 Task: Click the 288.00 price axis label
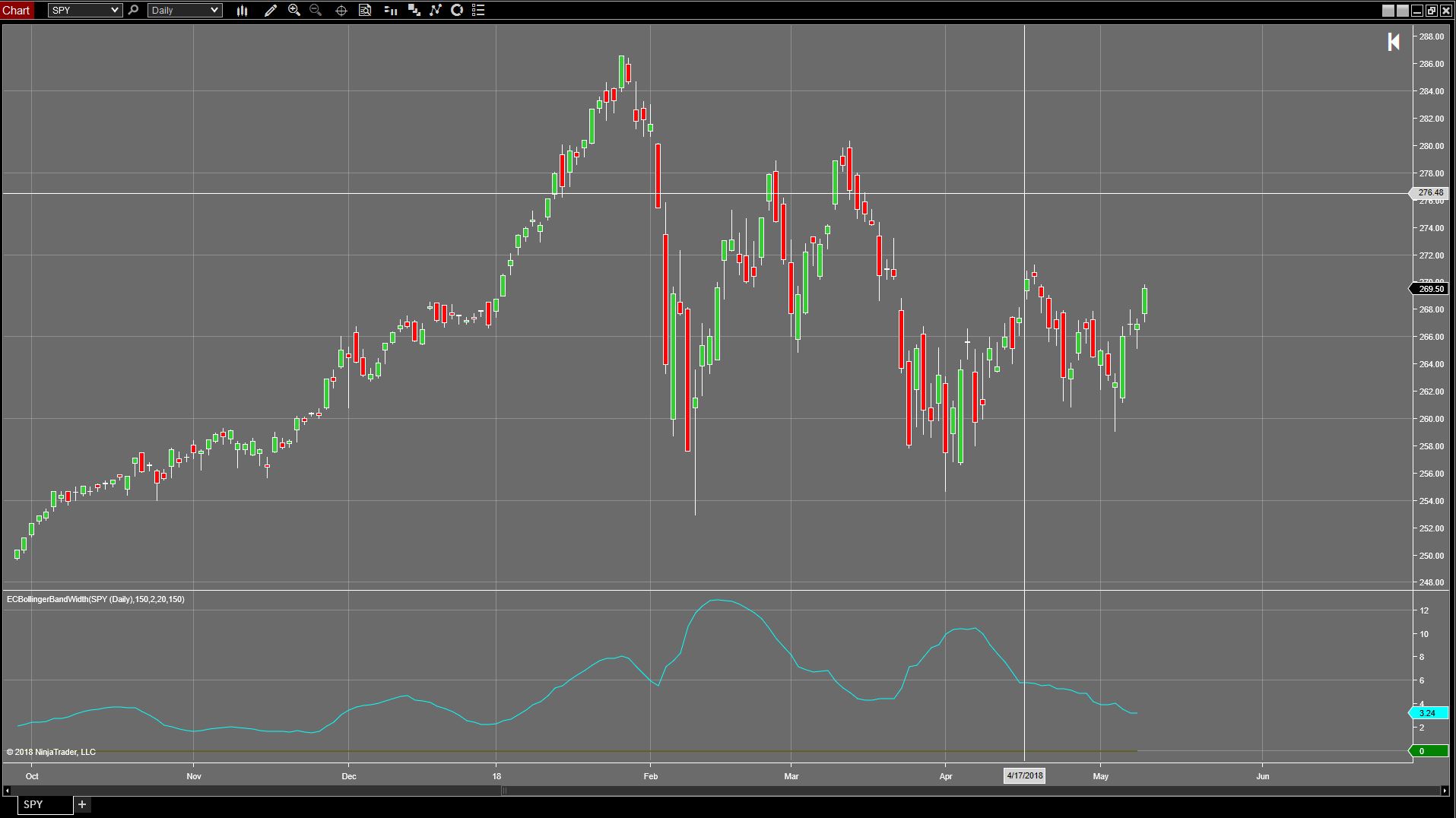pos(1431,36)
